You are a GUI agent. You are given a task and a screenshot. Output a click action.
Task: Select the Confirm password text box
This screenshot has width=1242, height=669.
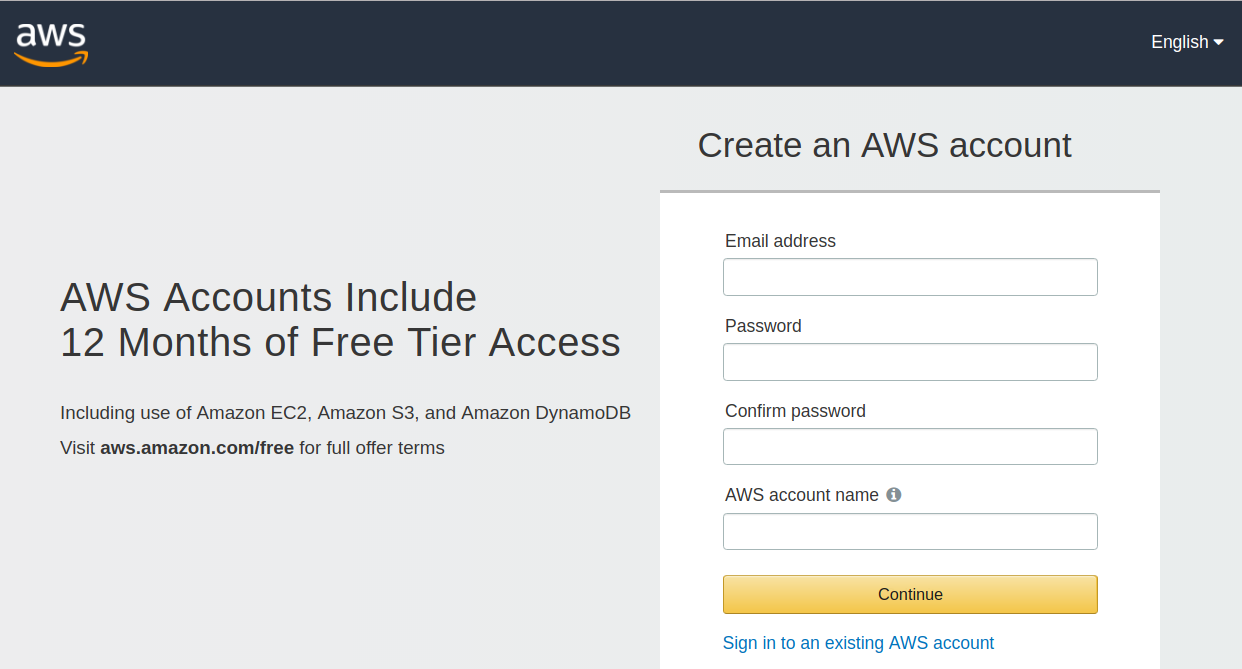910,447
